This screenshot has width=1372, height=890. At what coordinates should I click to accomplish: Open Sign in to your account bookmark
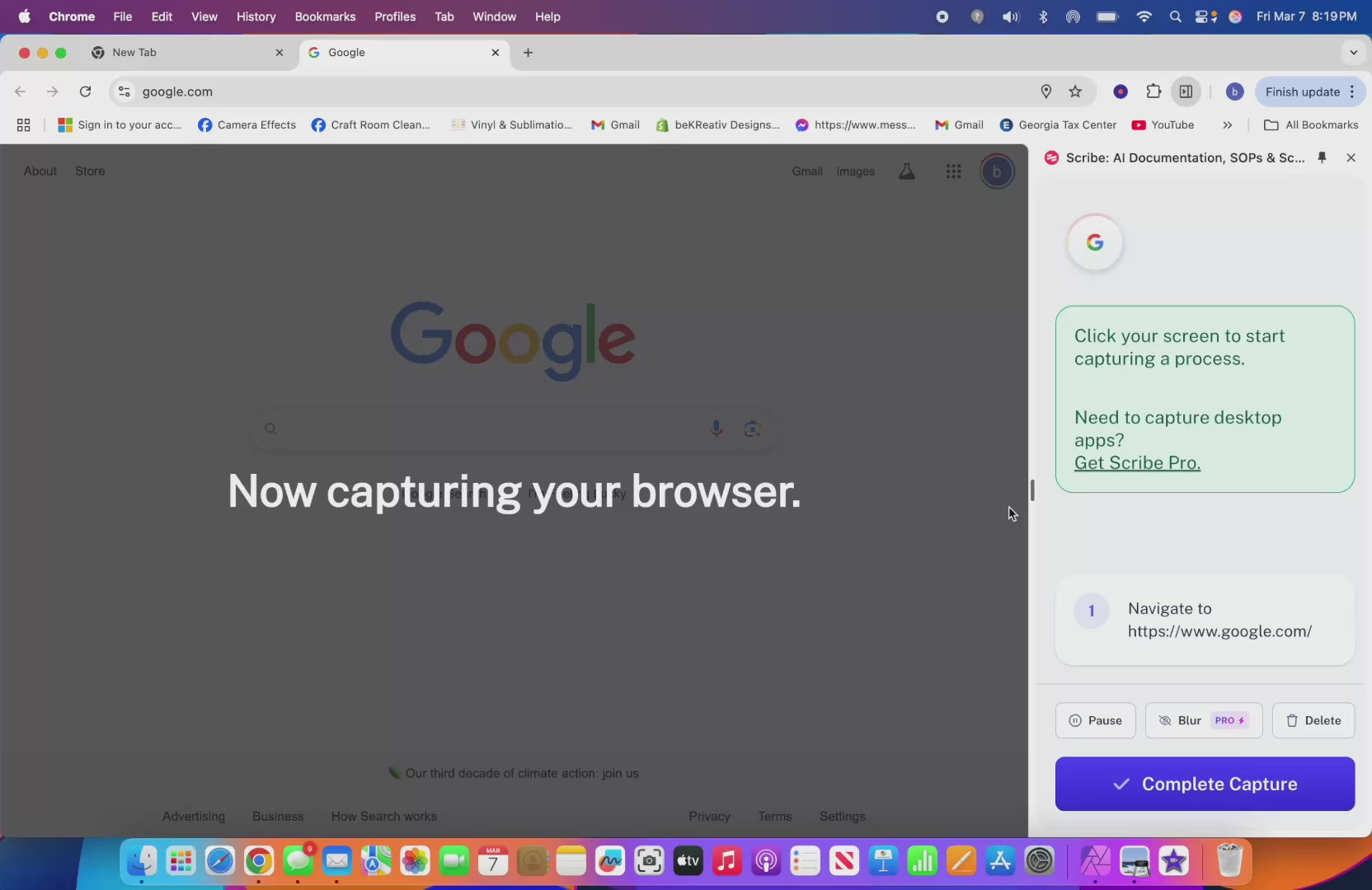point(120,125)
